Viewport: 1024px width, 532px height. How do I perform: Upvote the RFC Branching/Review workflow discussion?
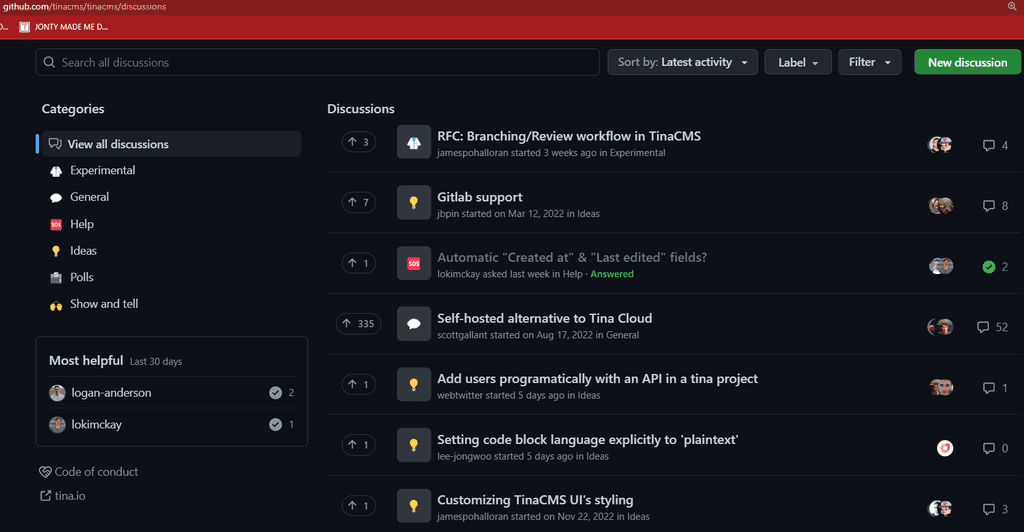click(358, 142)
